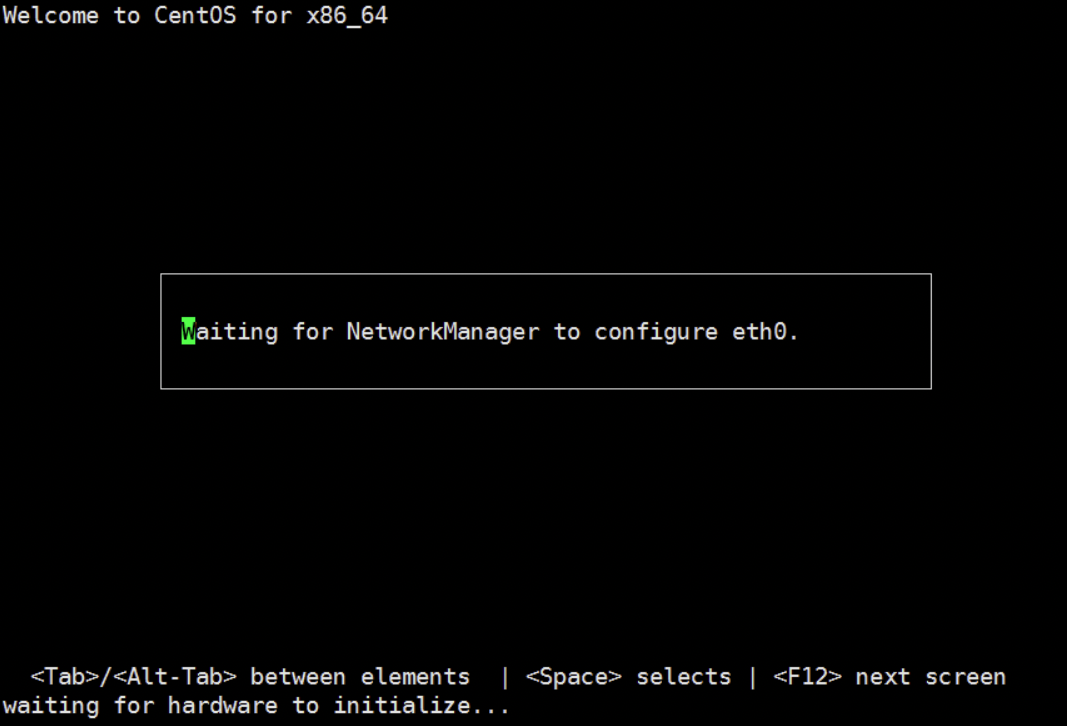Click the separator pipe before "<F12>"

[x=752, y=678]
